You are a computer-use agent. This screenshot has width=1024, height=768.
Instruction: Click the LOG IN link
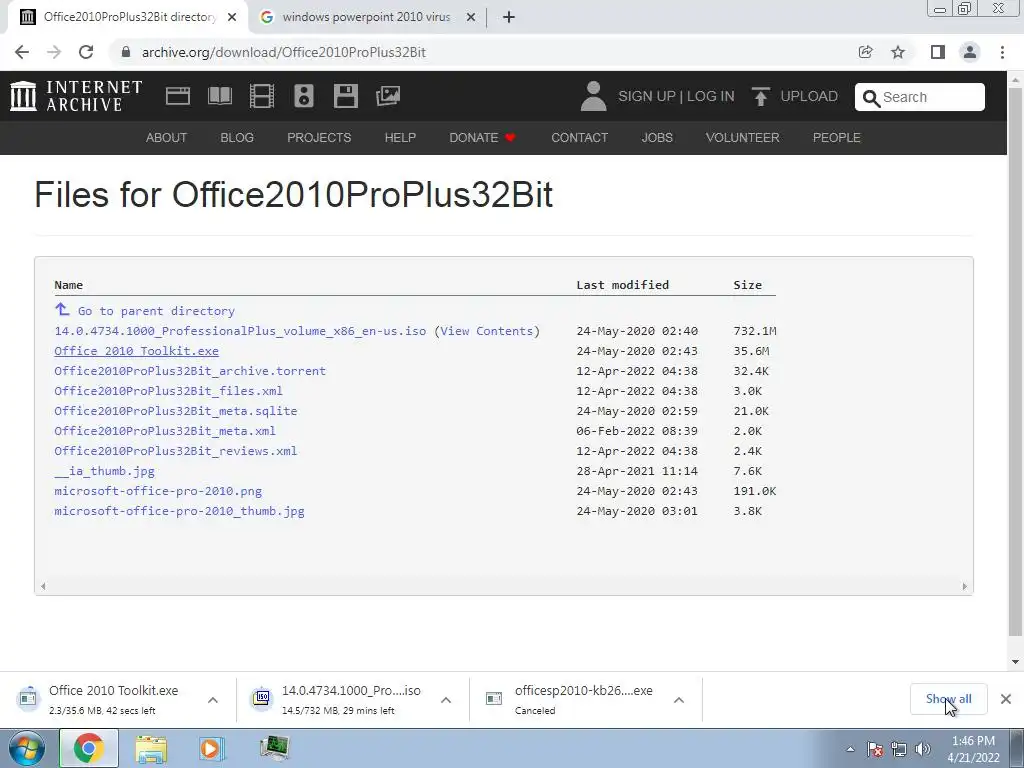click(711, 96)
